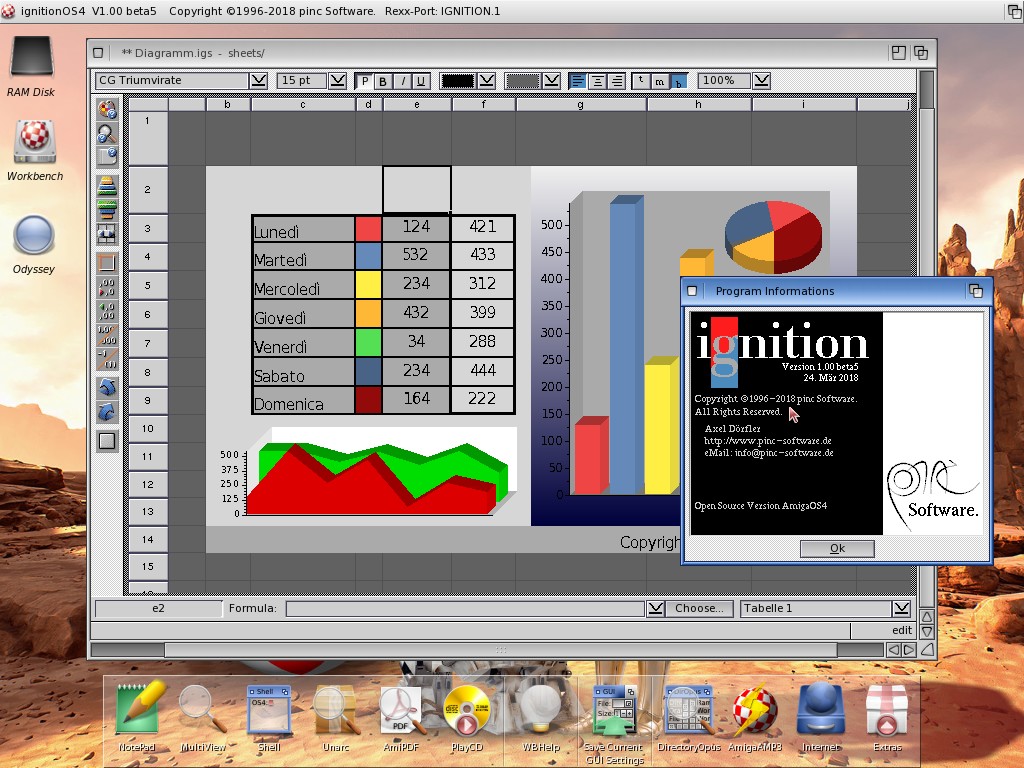
Task: Toggle underline text formatting
Action: pos(421,81)
